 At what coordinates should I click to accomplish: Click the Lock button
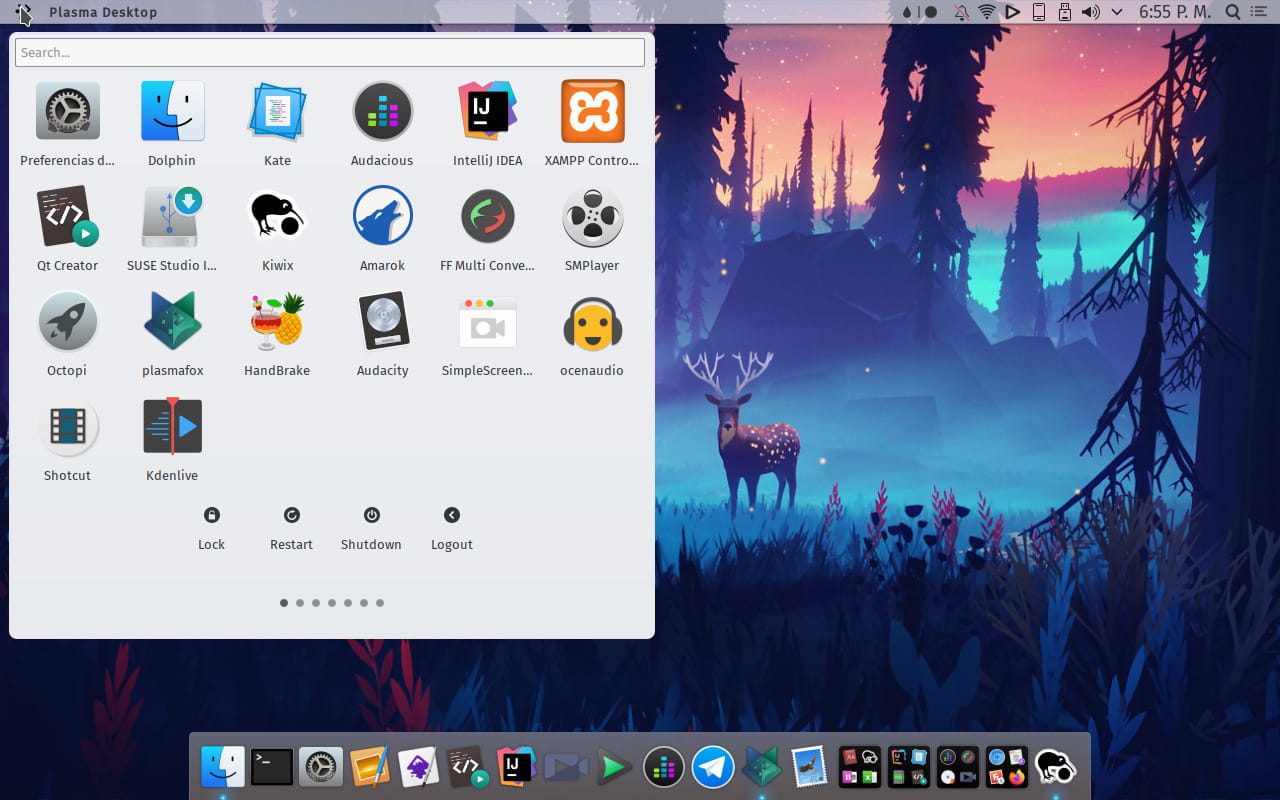[x=211, y=529]
